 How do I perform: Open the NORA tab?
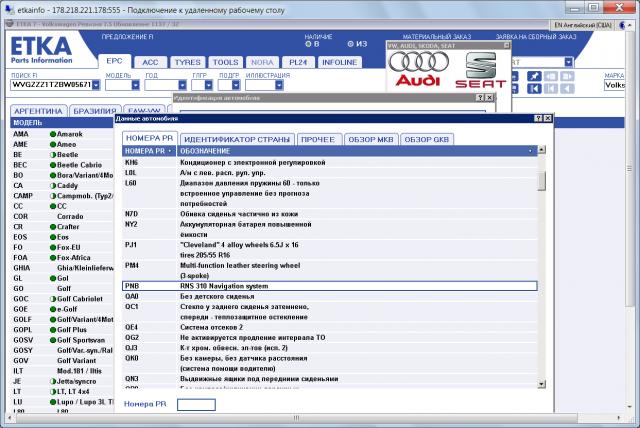(262, 62)
